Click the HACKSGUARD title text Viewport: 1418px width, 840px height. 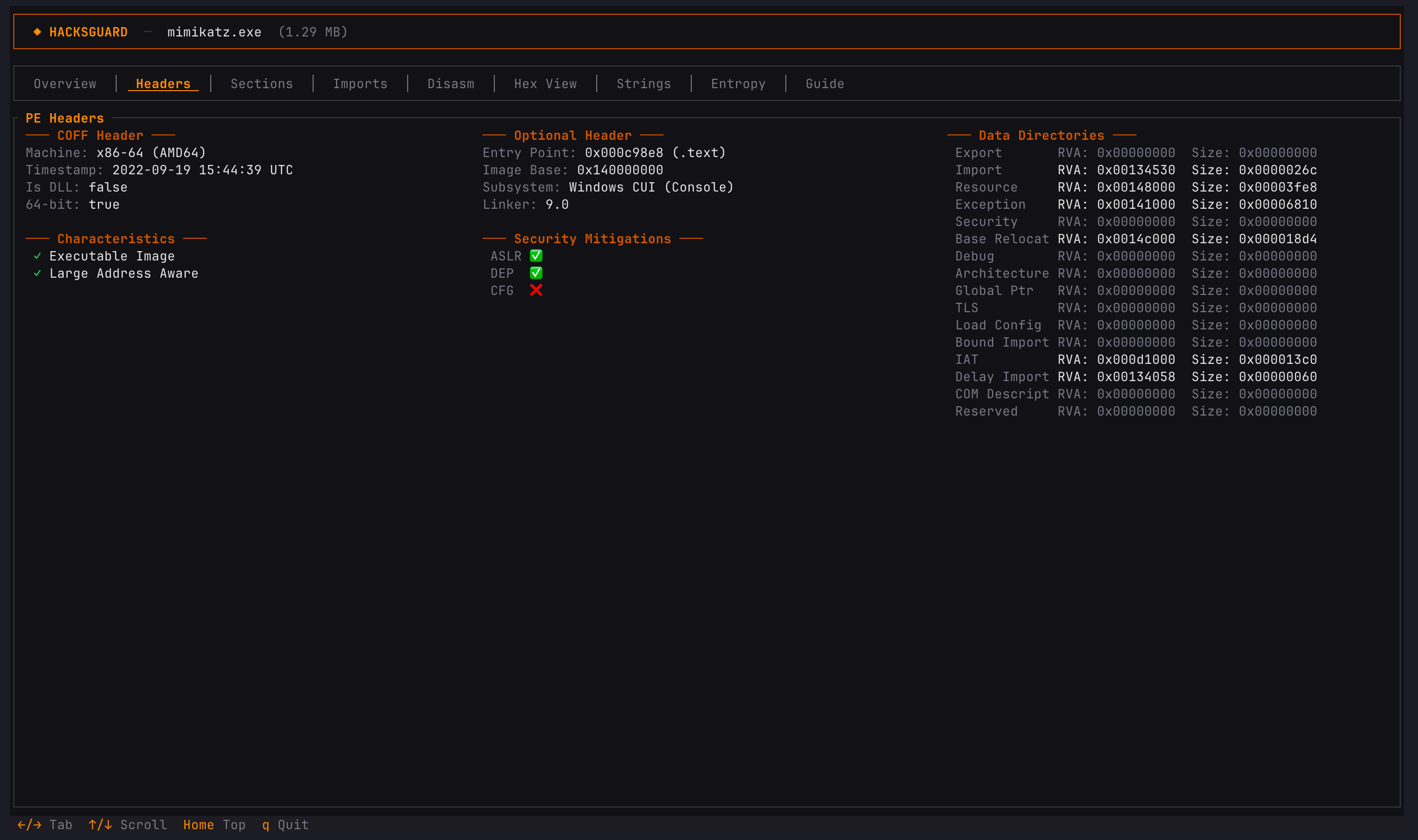pos(88,32)
